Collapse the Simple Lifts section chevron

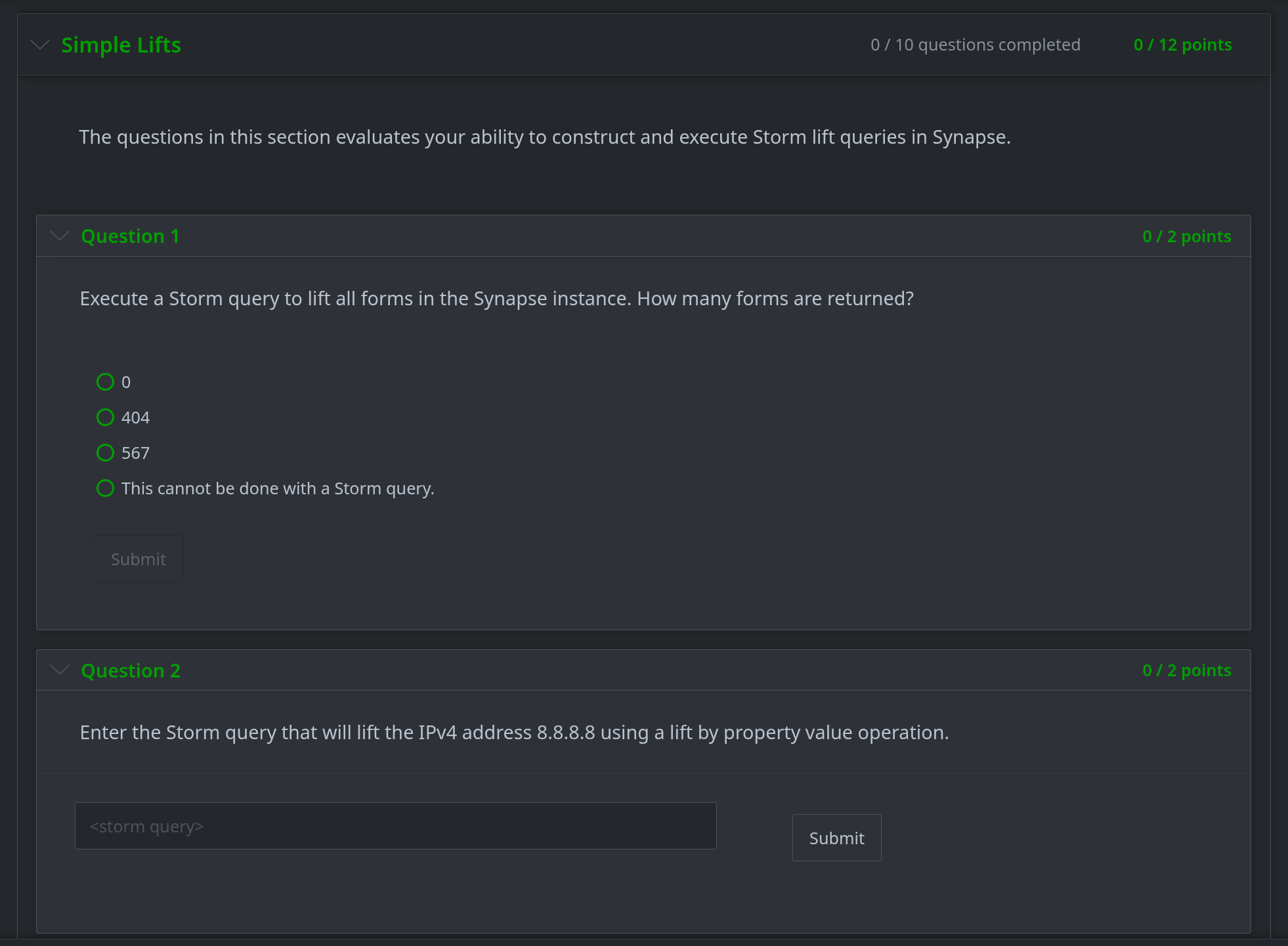click(x=40, y=45)
